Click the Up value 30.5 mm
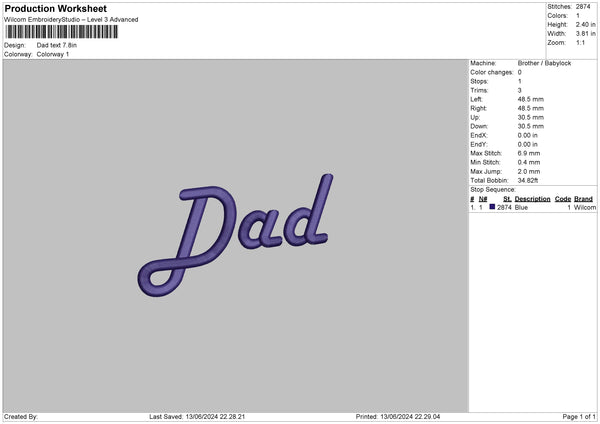Viewport: 600px width, 424px height. click(530, 117)
